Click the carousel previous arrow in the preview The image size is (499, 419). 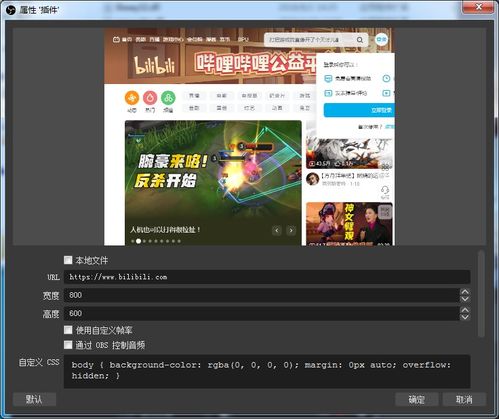277,230
